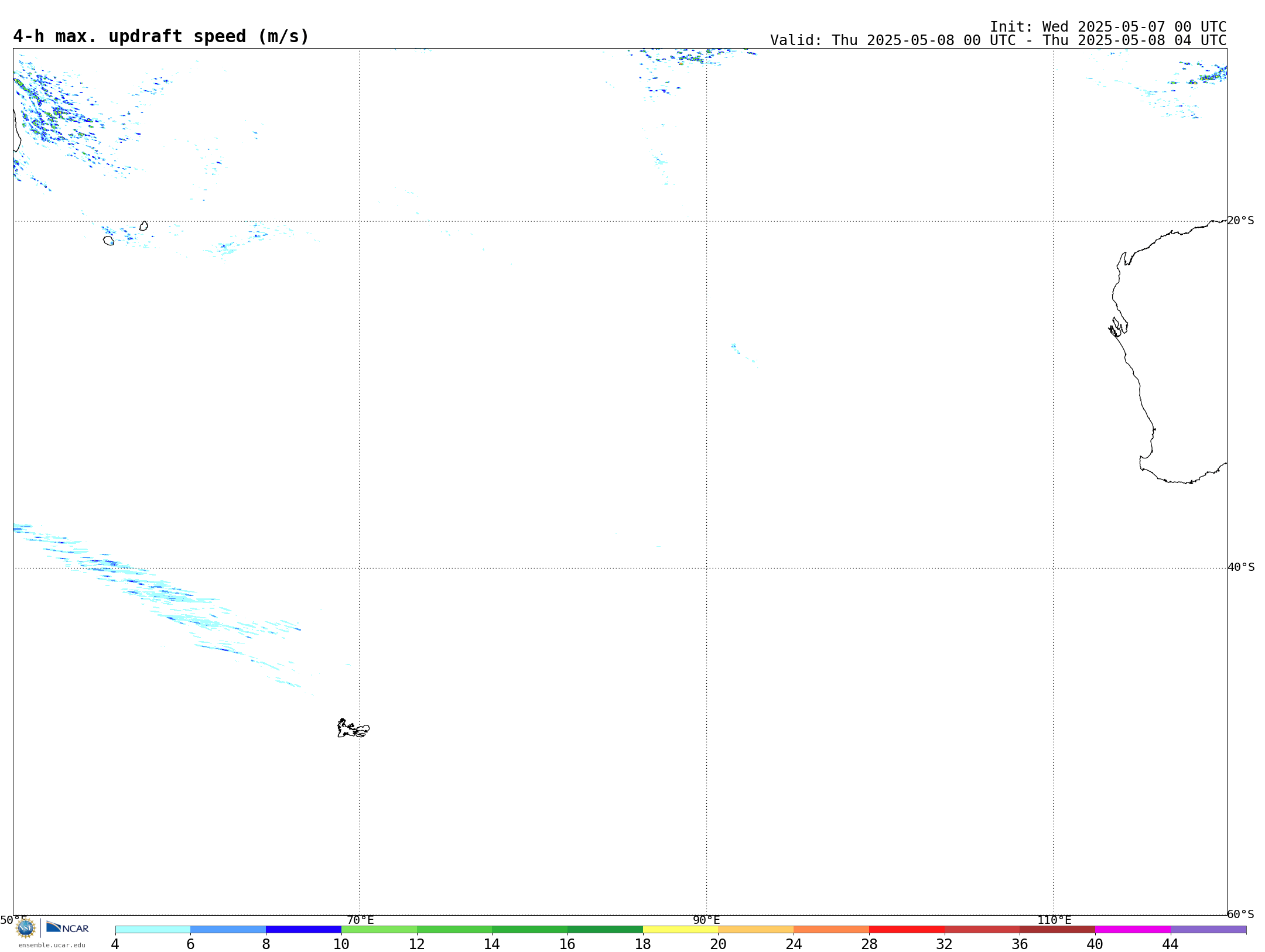The height and width of the screenshot is (952, 1265).
Task: Click the 'Init: Wed 2025-05-07 00 UTC' text
Action: [1108, 27]
